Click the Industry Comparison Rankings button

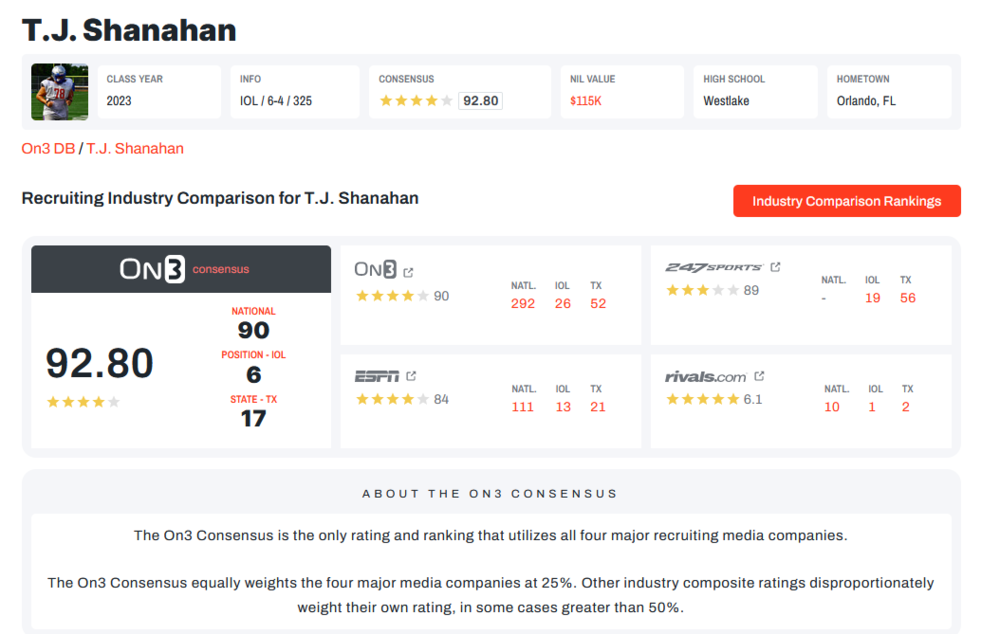tap(846, 201)
